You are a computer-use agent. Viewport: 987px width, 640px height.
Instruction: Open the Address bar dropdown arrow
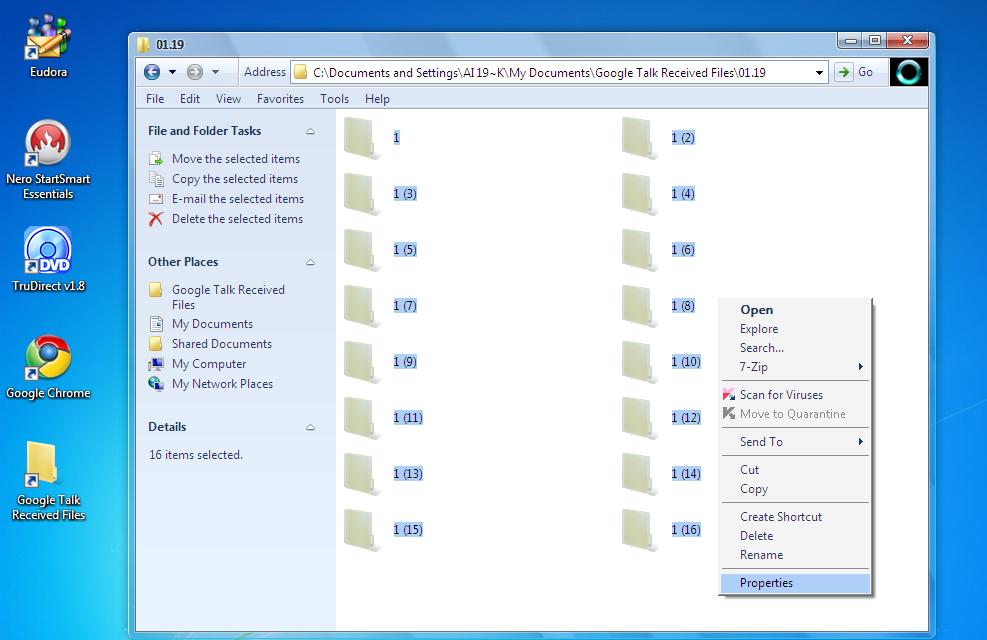point(819,72)
